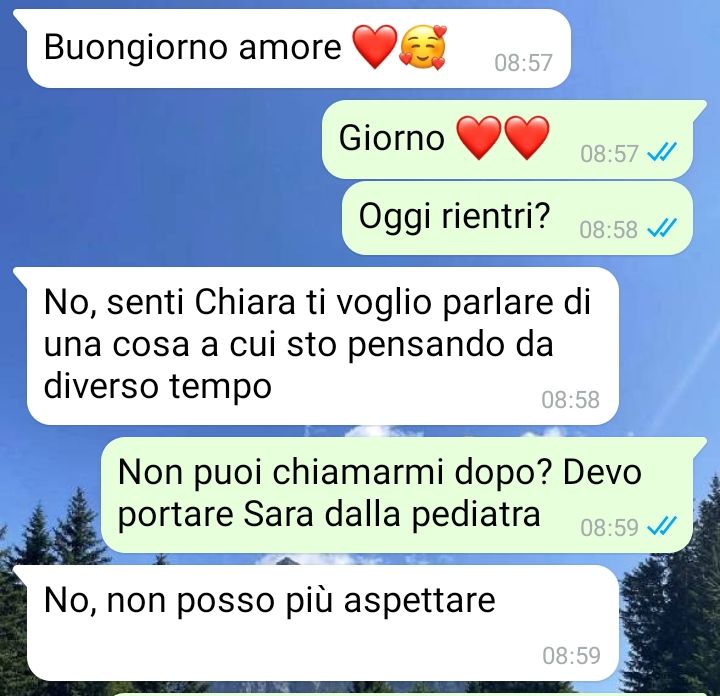Tap the 08:58 timestamp on Oggi rientri?

click(608, 230)
